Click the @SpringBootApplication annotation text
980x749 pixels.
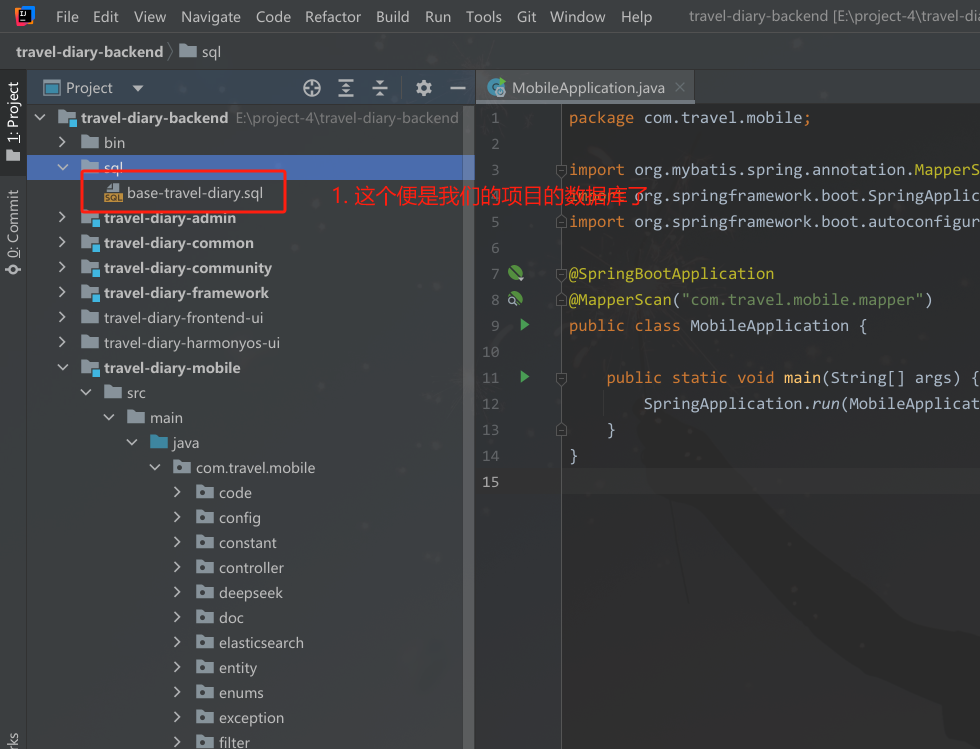pyautogui.click(x=671, y=273)
